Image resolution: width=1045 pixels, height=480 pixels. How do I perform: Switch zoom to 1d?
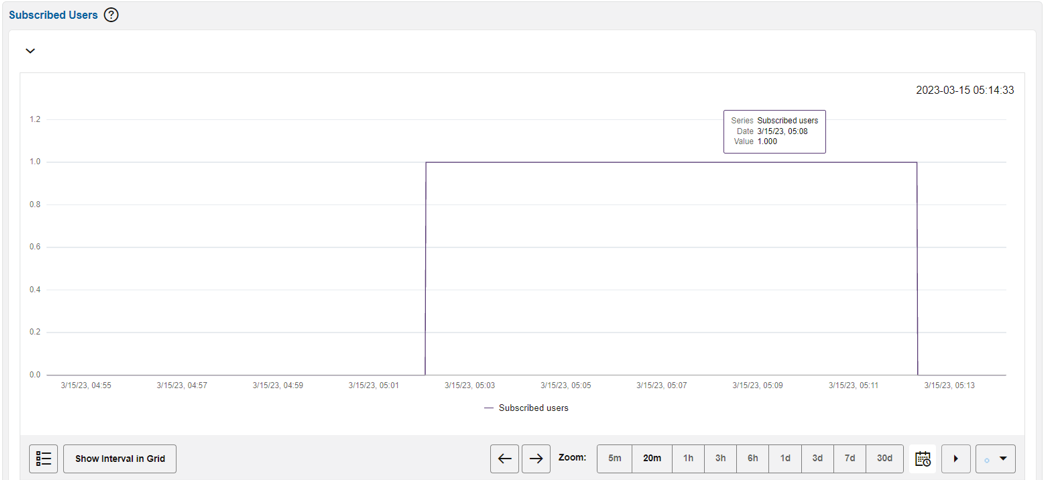pyautogui.click(x=785, y=459)
